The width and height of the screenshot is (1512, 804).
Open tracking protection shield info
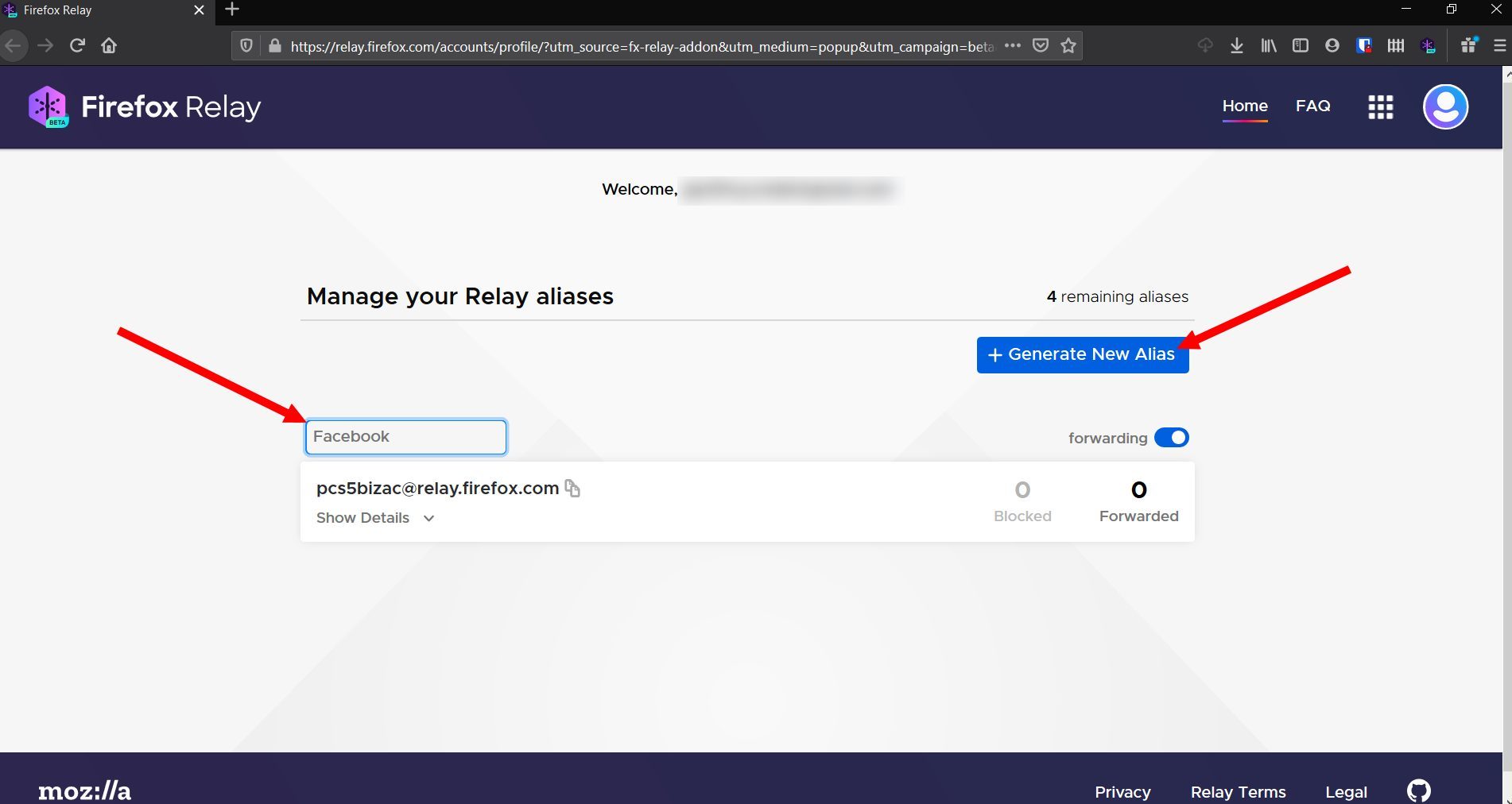pos(246,45)
